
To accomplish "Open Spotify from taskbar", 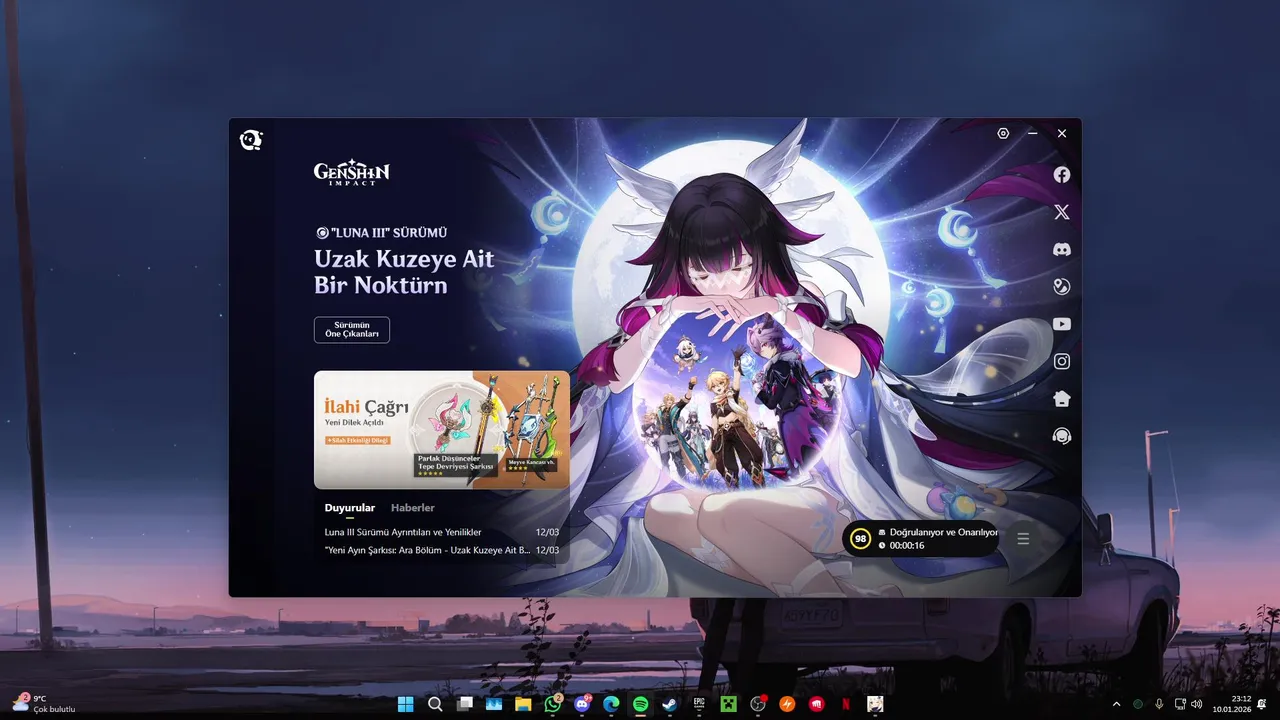I will (641, 704).
